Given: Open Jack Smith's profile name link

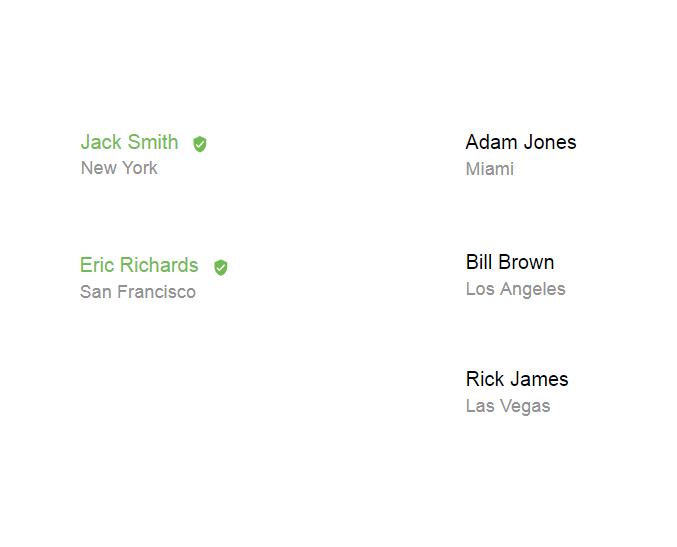Looking at the screenshot, I should 129,142.
